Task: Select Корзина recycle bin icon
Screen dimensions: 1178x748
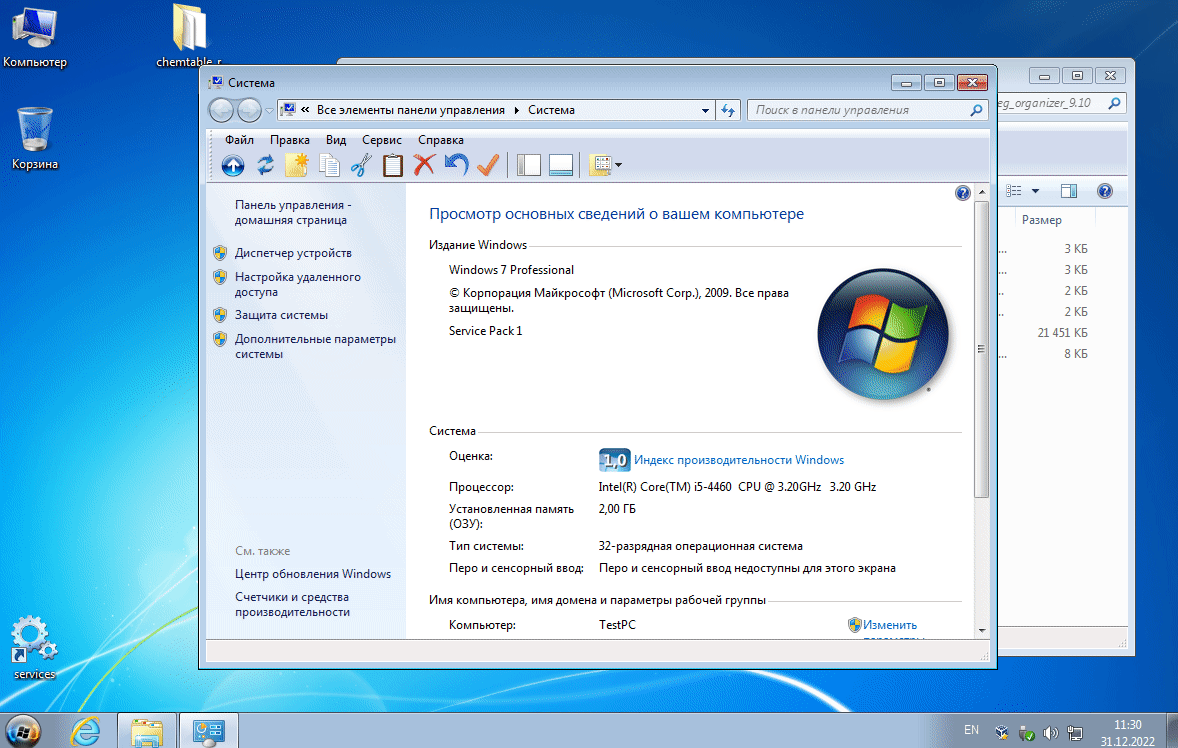Action: click(35, 139)
